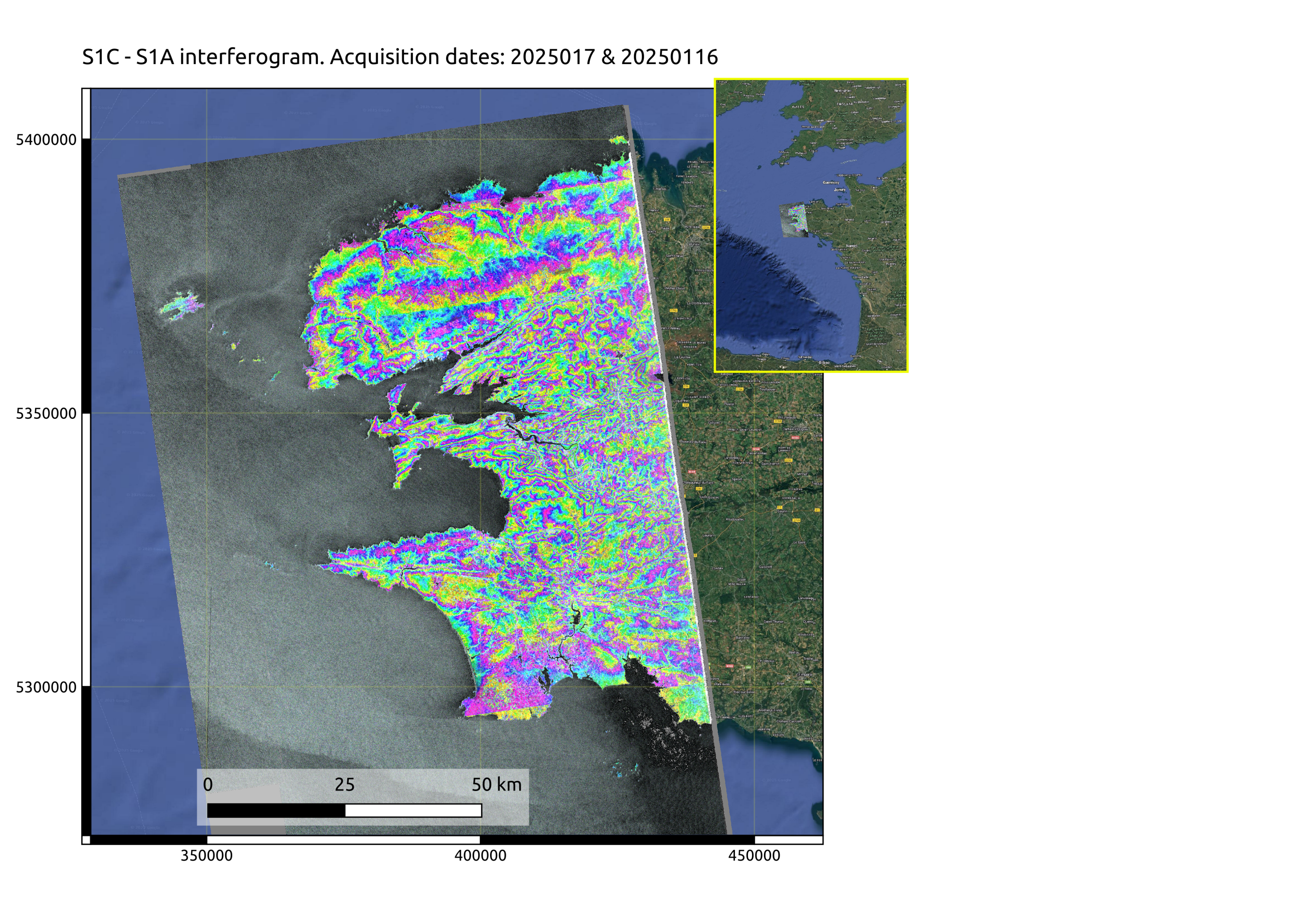Click the 5300000 northing axis label

[x=45, y=687]
